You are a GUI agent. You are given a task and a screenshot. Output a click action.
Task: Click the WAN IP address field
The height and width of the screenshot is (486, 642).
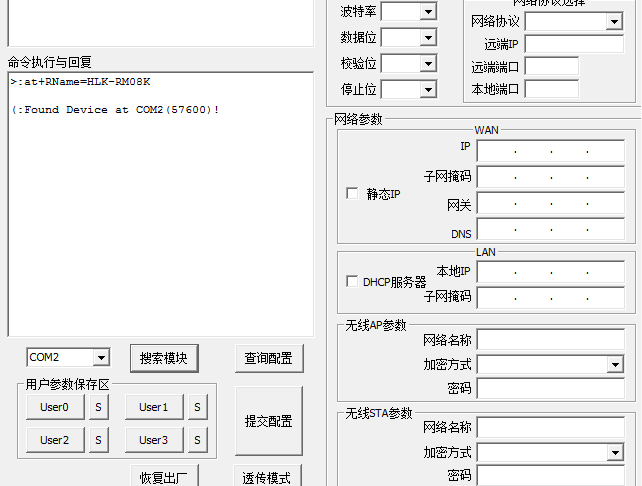point(551,151)
